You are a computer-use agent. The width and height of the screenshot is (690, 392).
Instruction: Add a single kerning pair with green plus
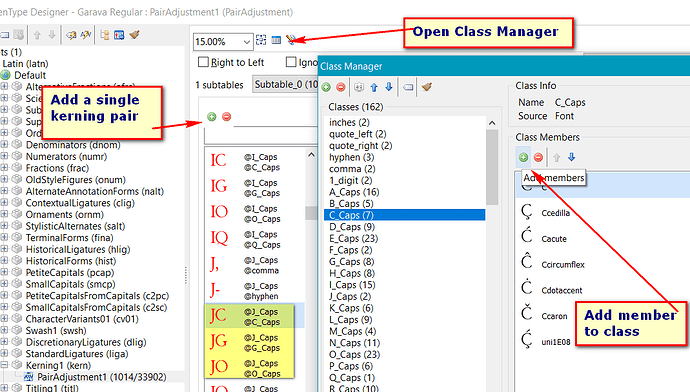212,117
